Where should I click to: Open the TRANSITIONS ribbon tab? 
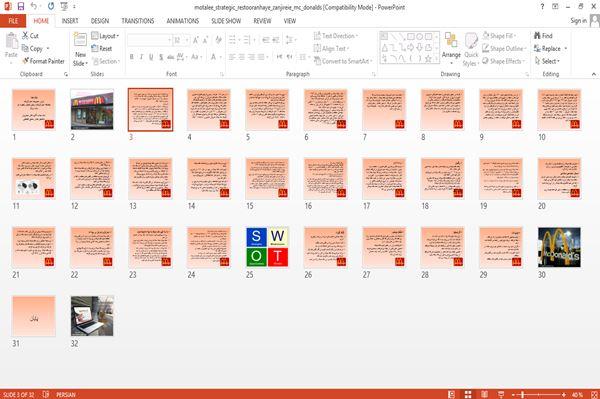click(138, 21)
